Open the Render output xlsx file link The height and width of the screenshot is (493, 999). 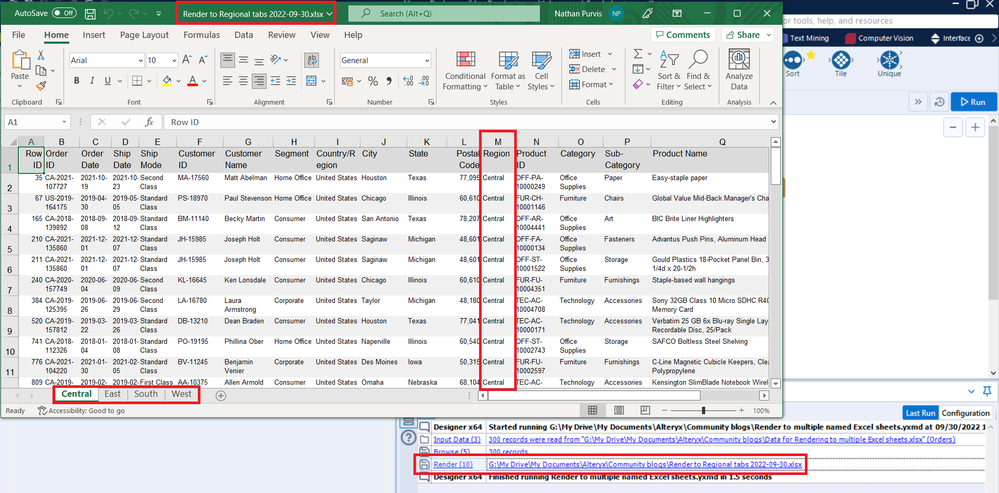pyautogui.click(x=644, y=465)
